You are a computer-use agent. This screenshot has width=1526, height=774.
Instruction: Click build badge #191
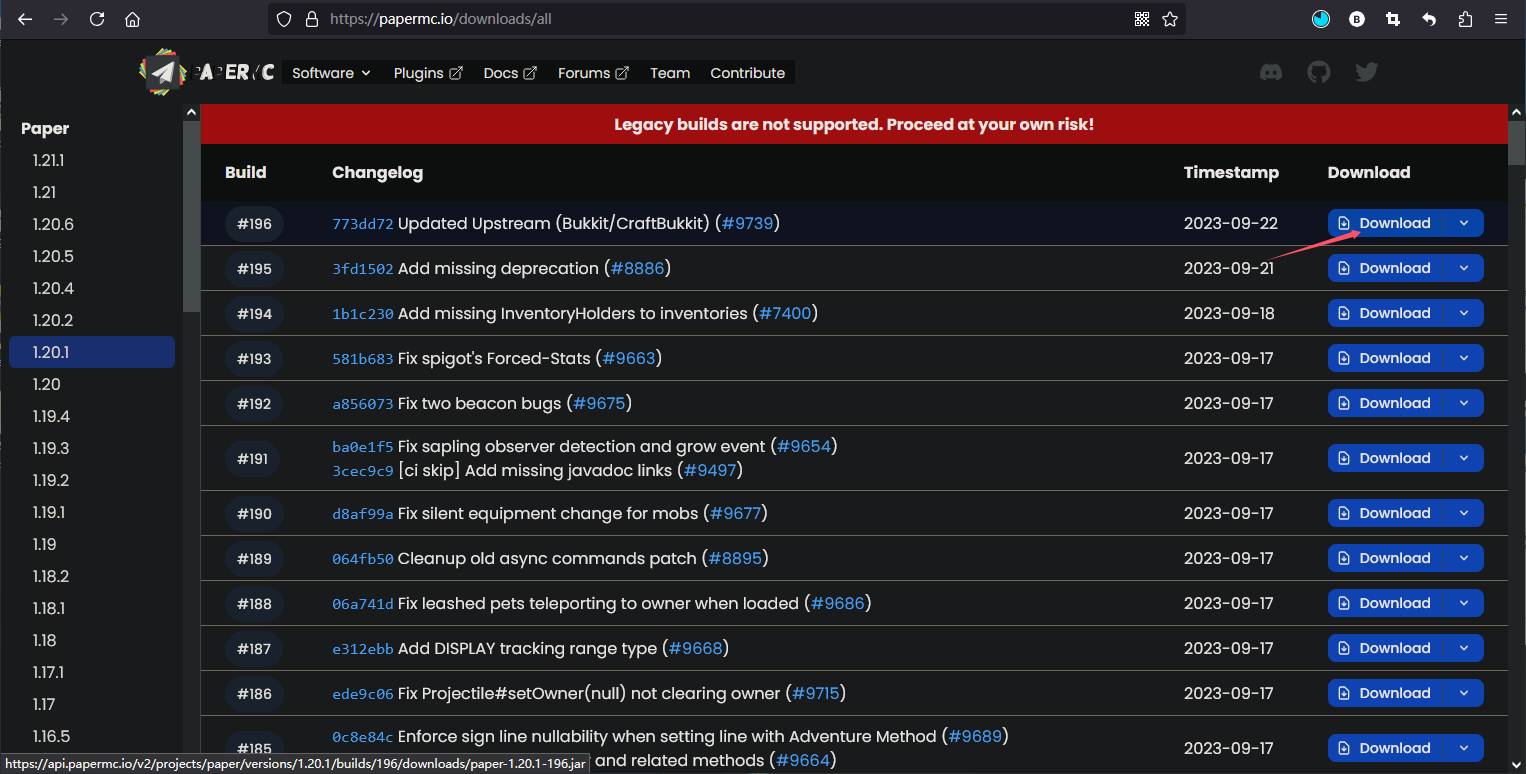pyautogui.click(x=254, y=458)
